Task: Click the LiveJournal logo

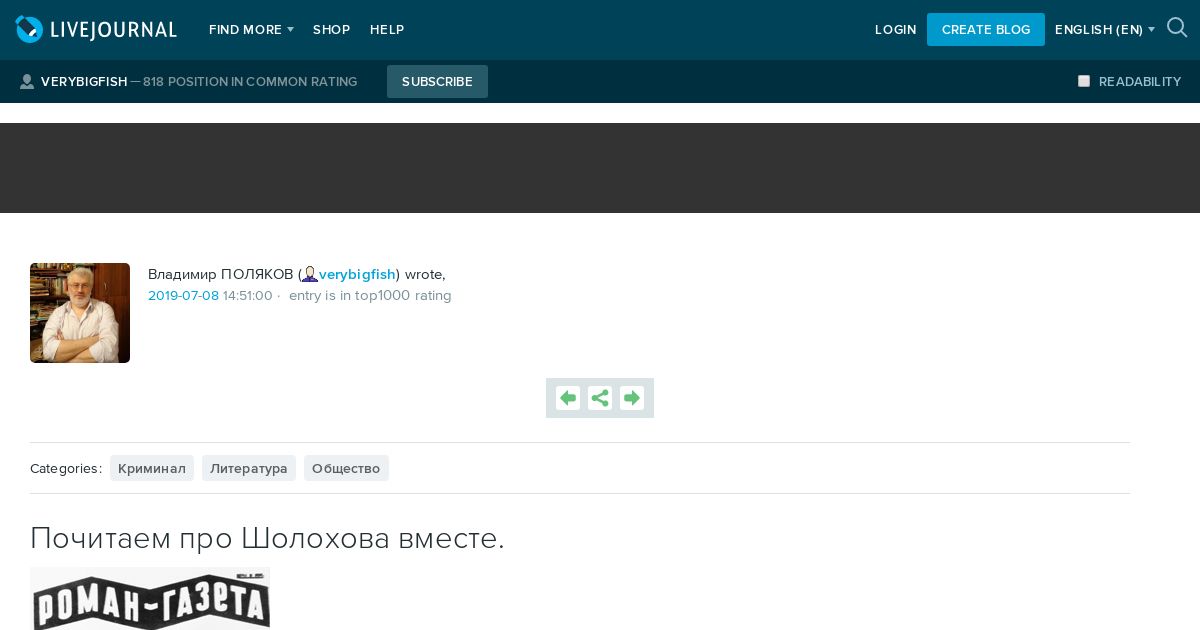Action: [96, 30]
